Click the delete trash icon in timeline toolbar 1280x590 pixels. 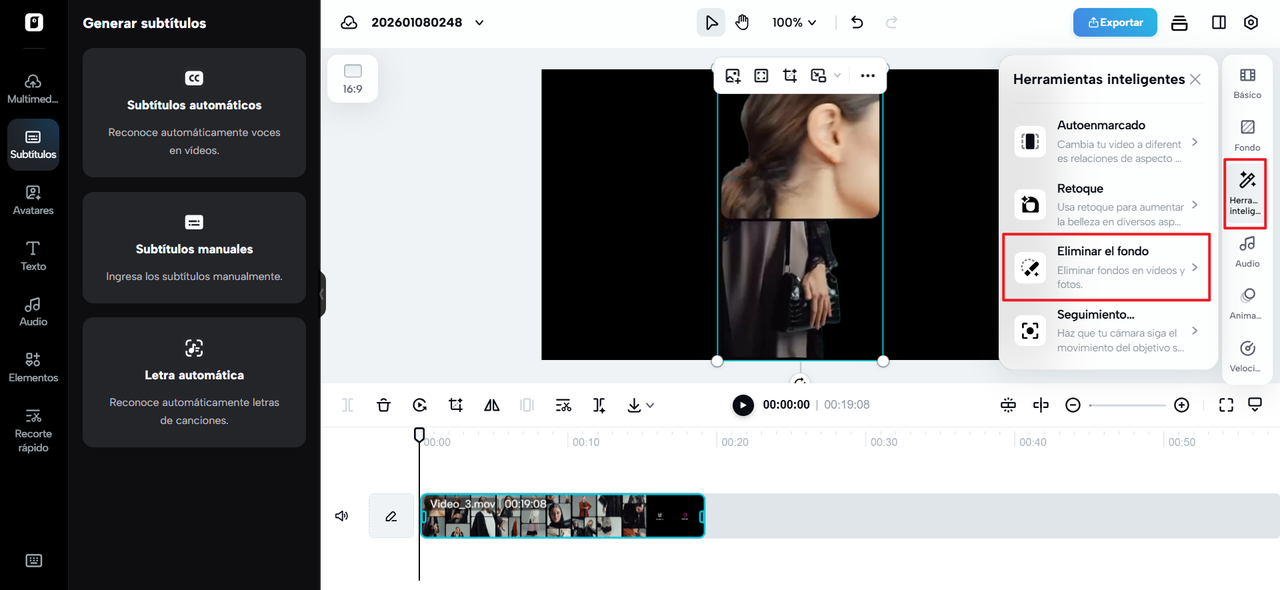[x=384, y=405]
